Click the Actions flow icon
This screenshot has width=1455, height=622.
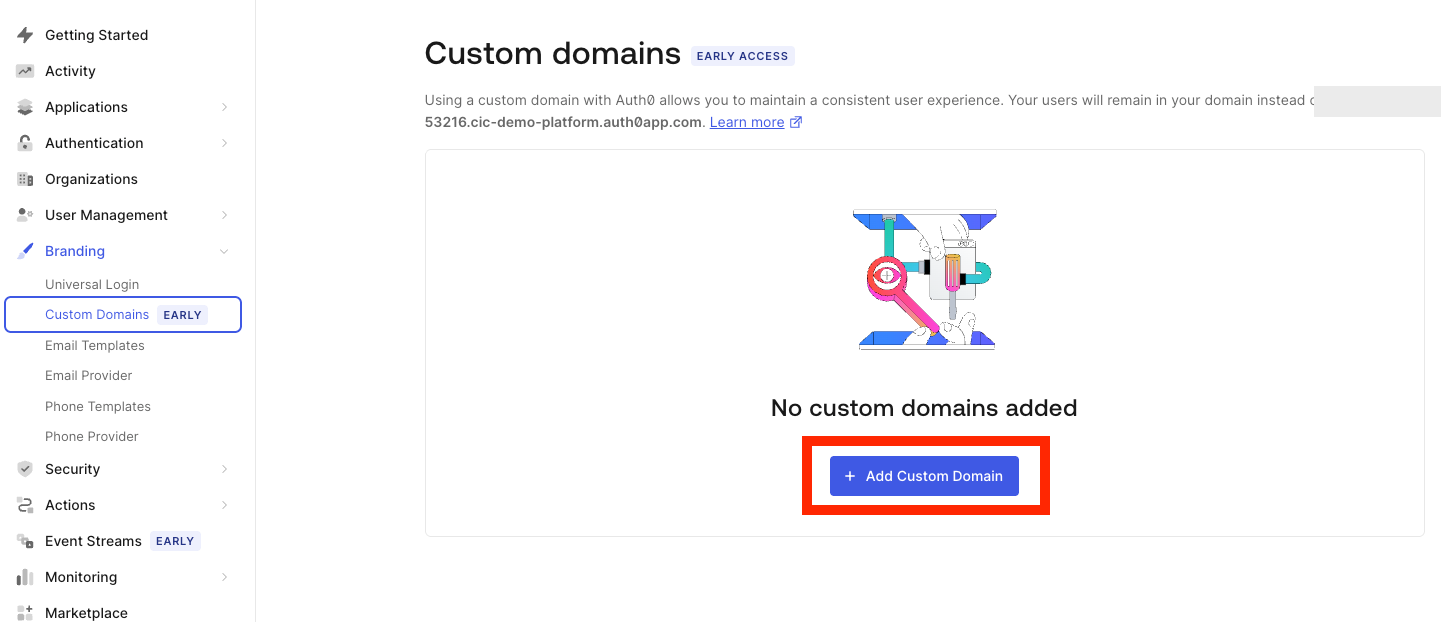pos(25,505)
